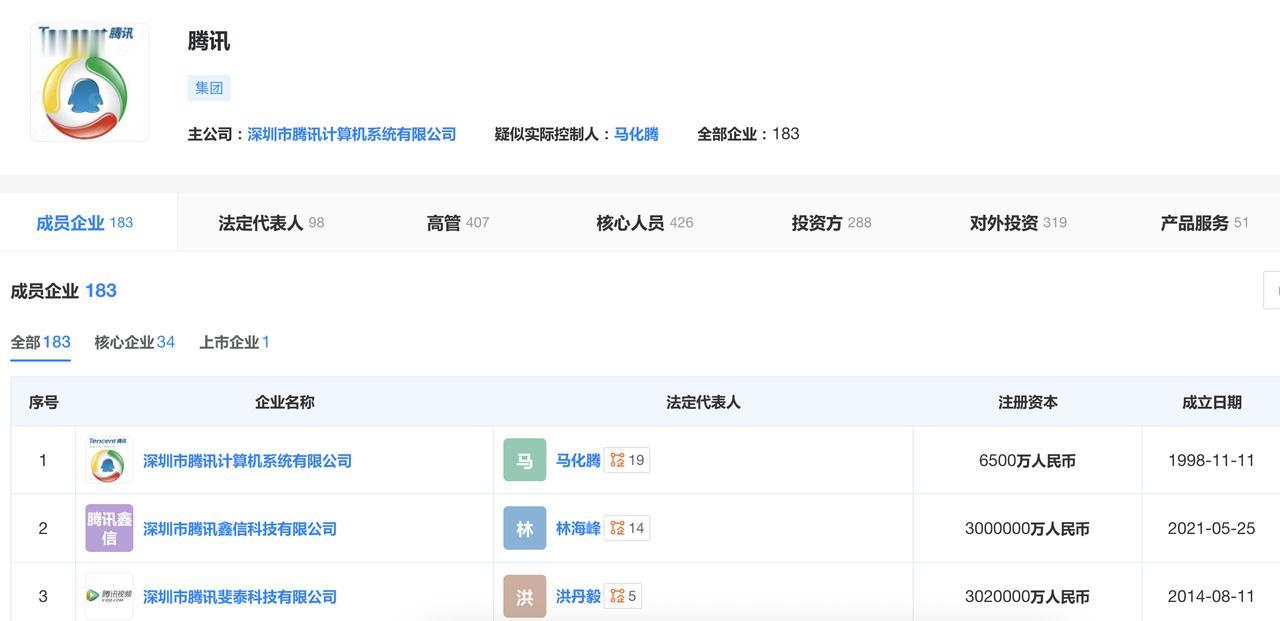Open suspected controller 马化腾 link in header
Viewport: 1280px width, 621px height.
tap(636, 134)
